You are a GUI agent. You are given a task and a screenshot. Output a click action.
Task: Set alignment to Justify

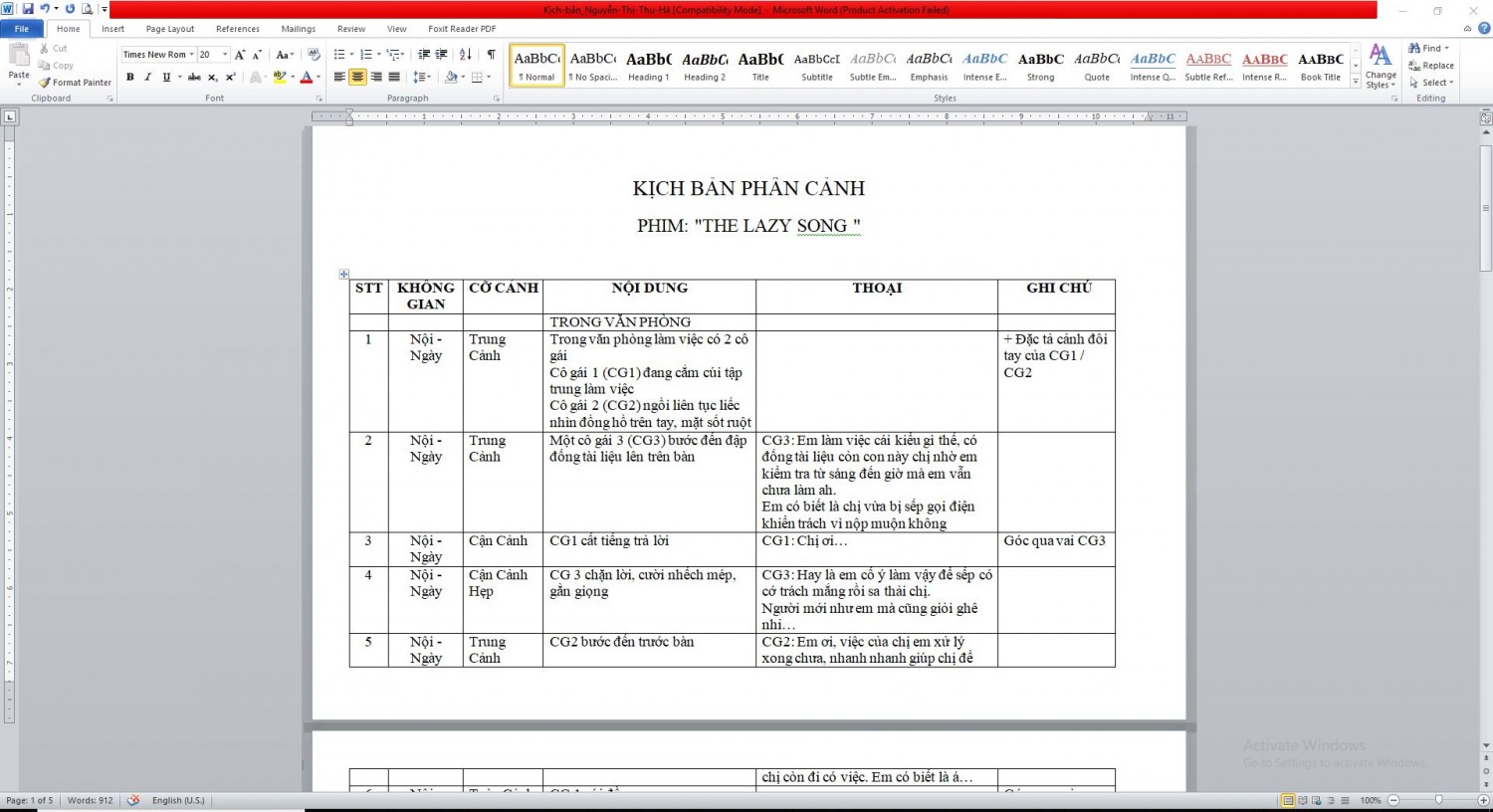(394, 77)
